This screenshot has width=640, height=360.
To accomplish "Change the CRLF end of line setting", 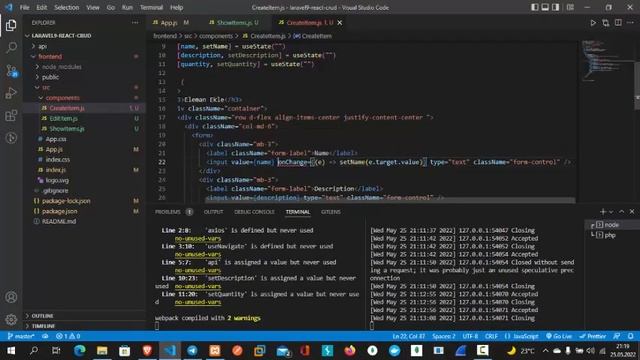I will click(491, 336).
